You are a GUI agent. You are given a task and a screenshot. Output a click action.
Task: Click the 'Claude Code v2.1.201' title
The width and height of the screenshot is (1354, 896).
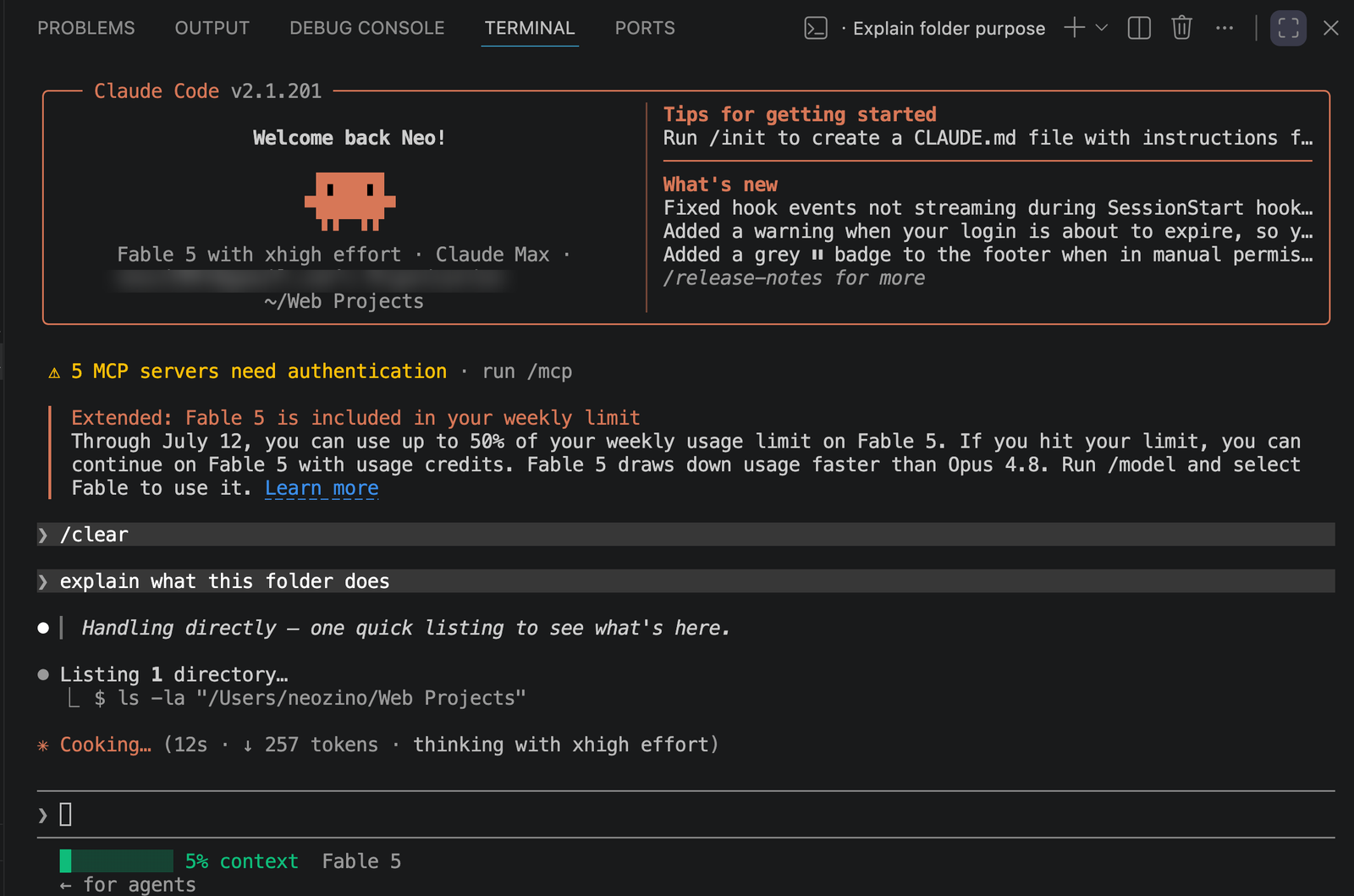(x=207, y=91)
